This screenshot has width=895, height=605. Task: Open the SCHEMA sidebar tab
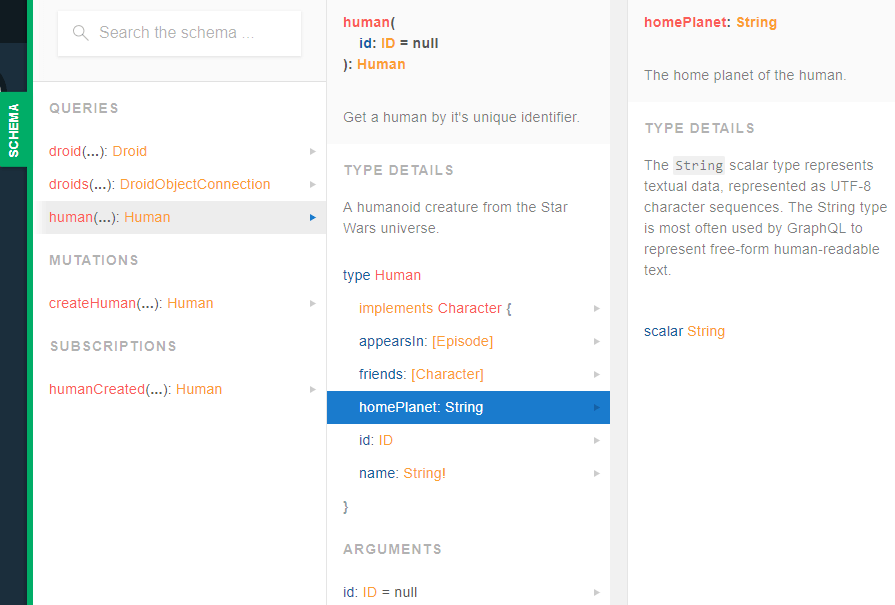click(x=14, y=128)
